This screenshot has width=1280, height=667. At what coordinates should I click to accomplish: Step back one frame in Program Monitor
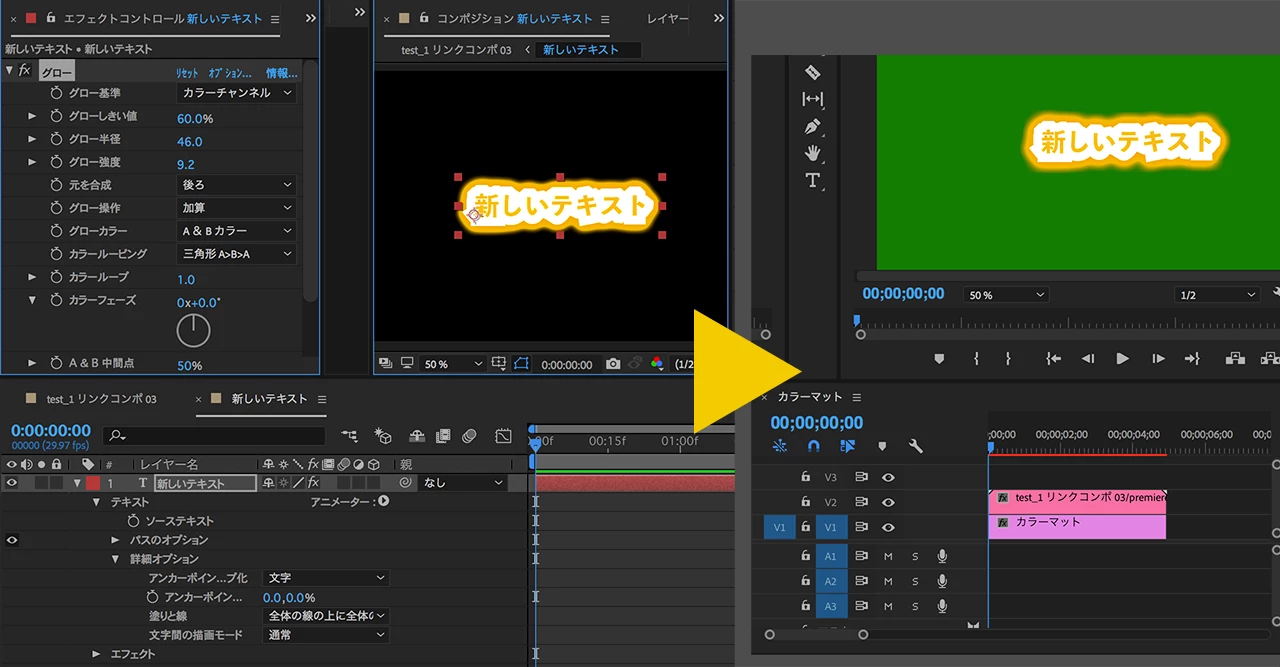1088,358
